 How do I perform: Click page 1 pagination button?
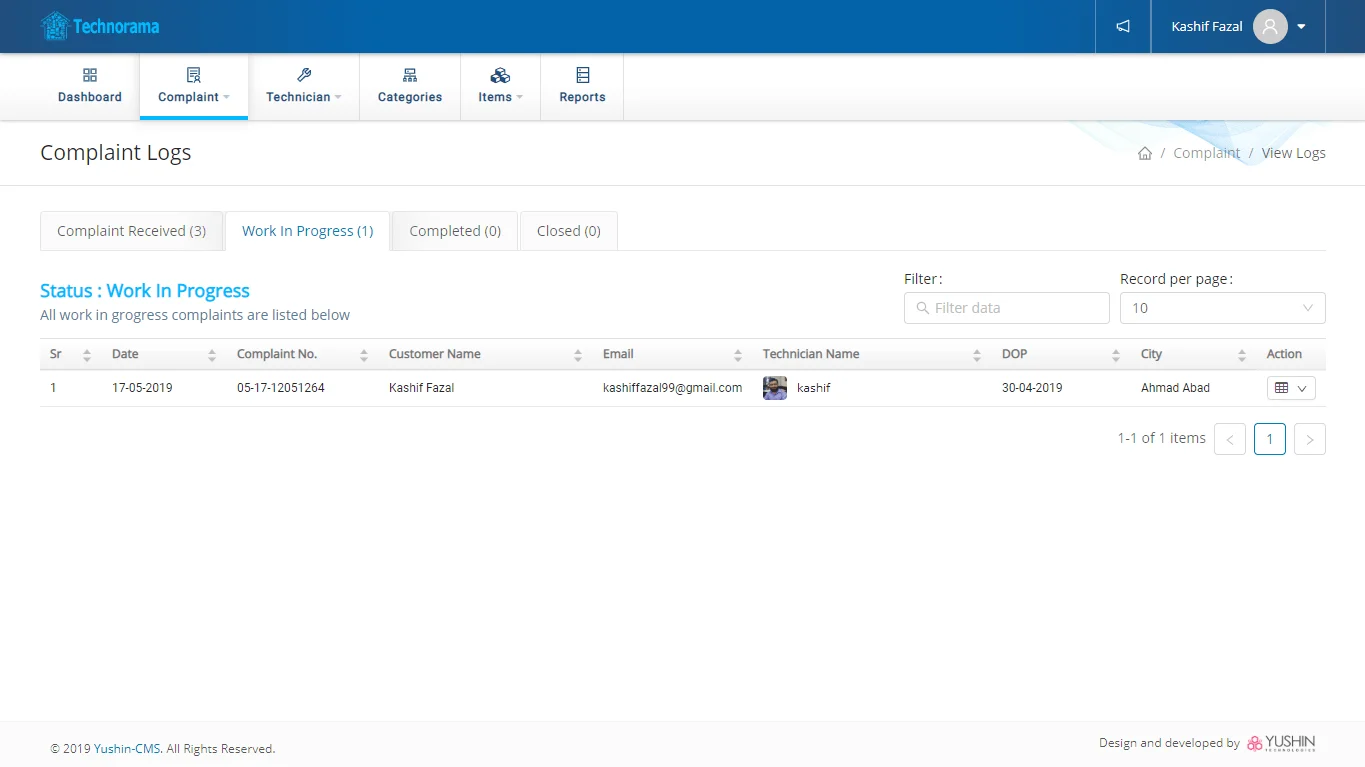(x=1269, y=439)
